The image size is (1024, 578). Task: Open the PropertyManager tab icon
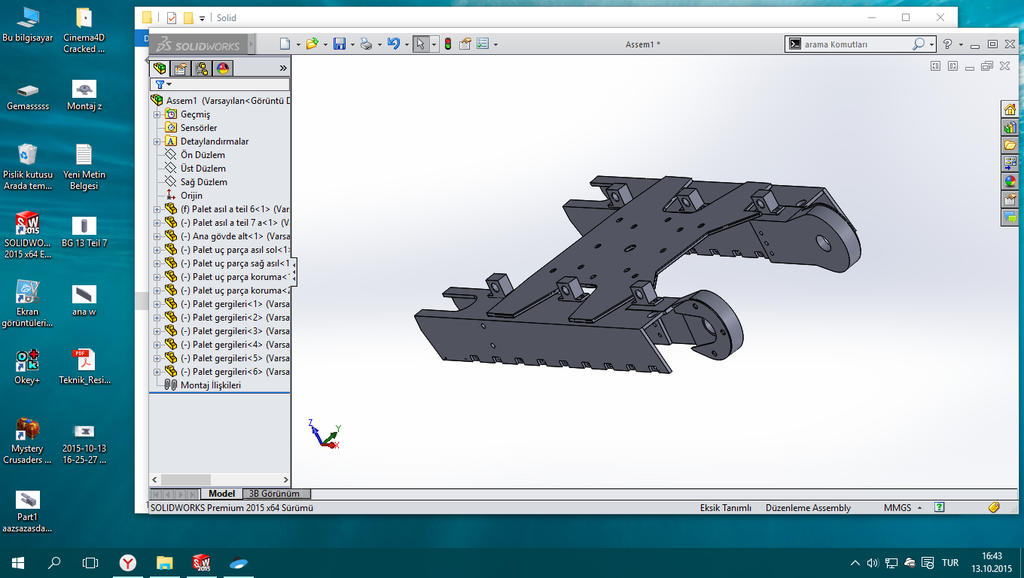[180, 68]
